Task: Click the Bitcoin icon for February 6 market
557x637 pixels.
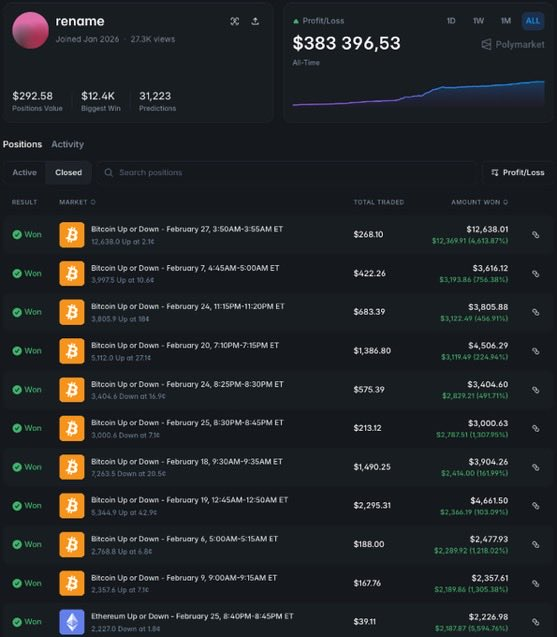Action: 72,544
